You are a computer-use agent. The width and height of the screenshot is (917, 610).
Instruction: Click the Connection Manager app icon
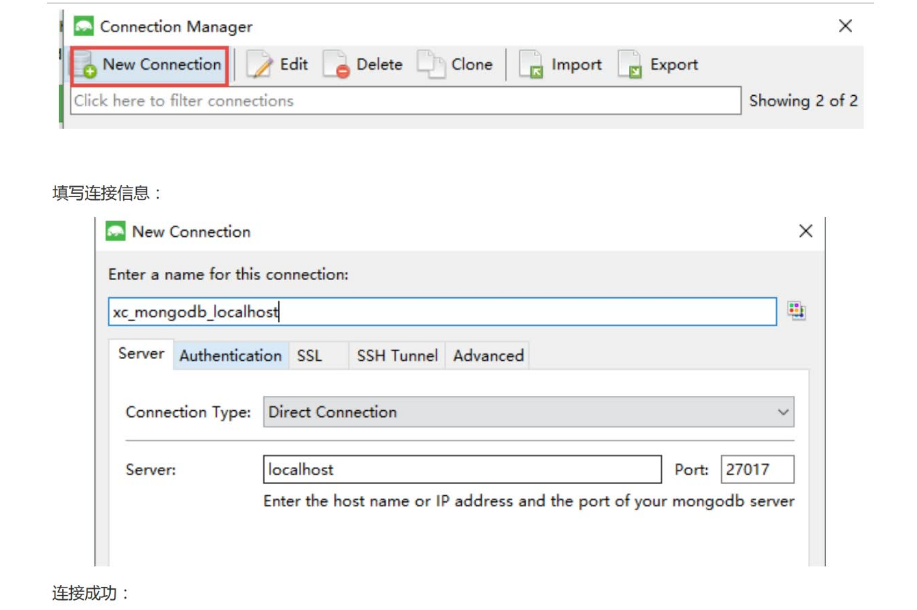click(x=84, y=26)
